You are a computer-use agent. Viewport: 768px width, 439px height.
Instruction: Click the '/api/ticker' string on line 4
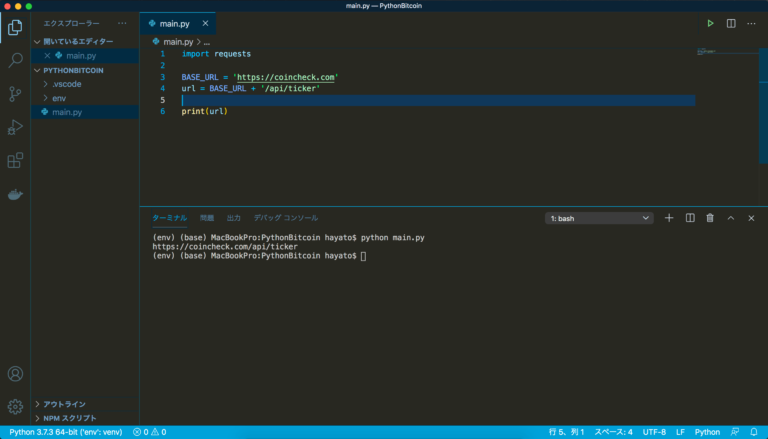pyautogui.click(x=290, y=89)
